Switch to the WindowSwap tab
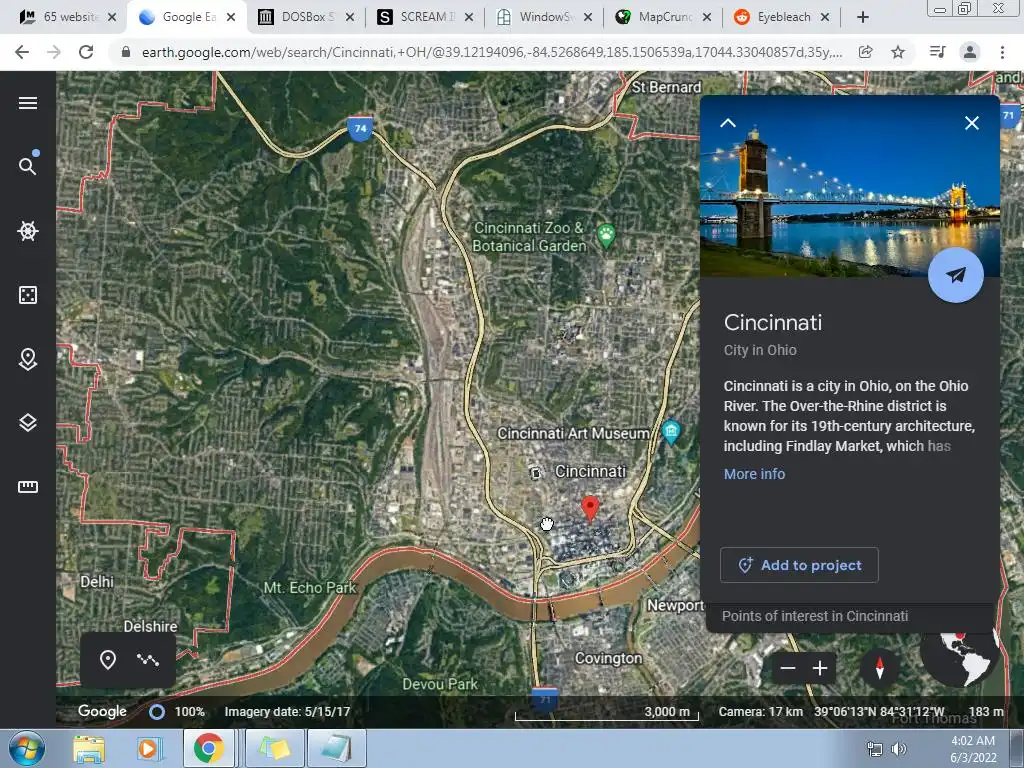Image resolution: width=1024 pixels, height=768 pixels. tap(543, 17)
